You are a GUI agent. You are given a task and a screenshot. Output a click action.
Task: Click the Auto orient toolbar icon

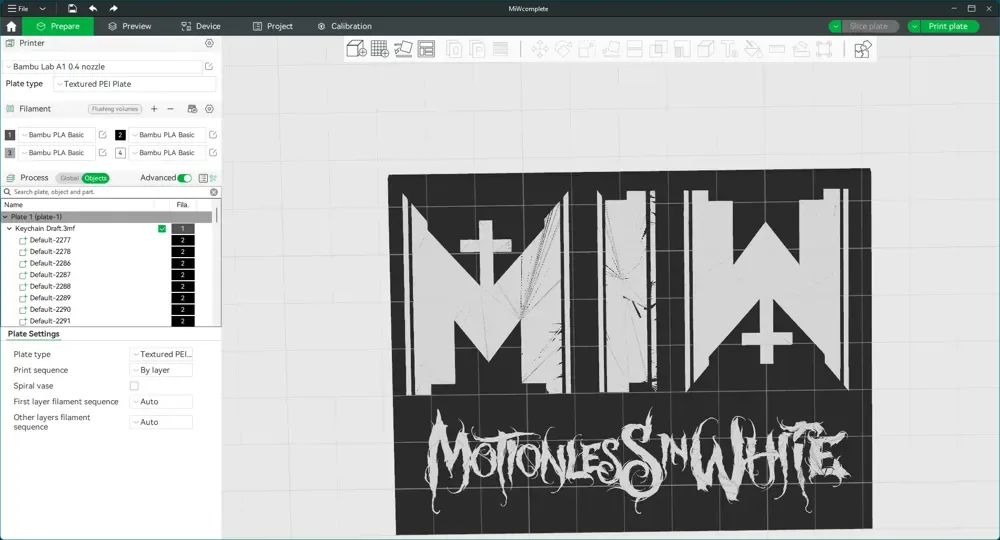coord(403,49)
